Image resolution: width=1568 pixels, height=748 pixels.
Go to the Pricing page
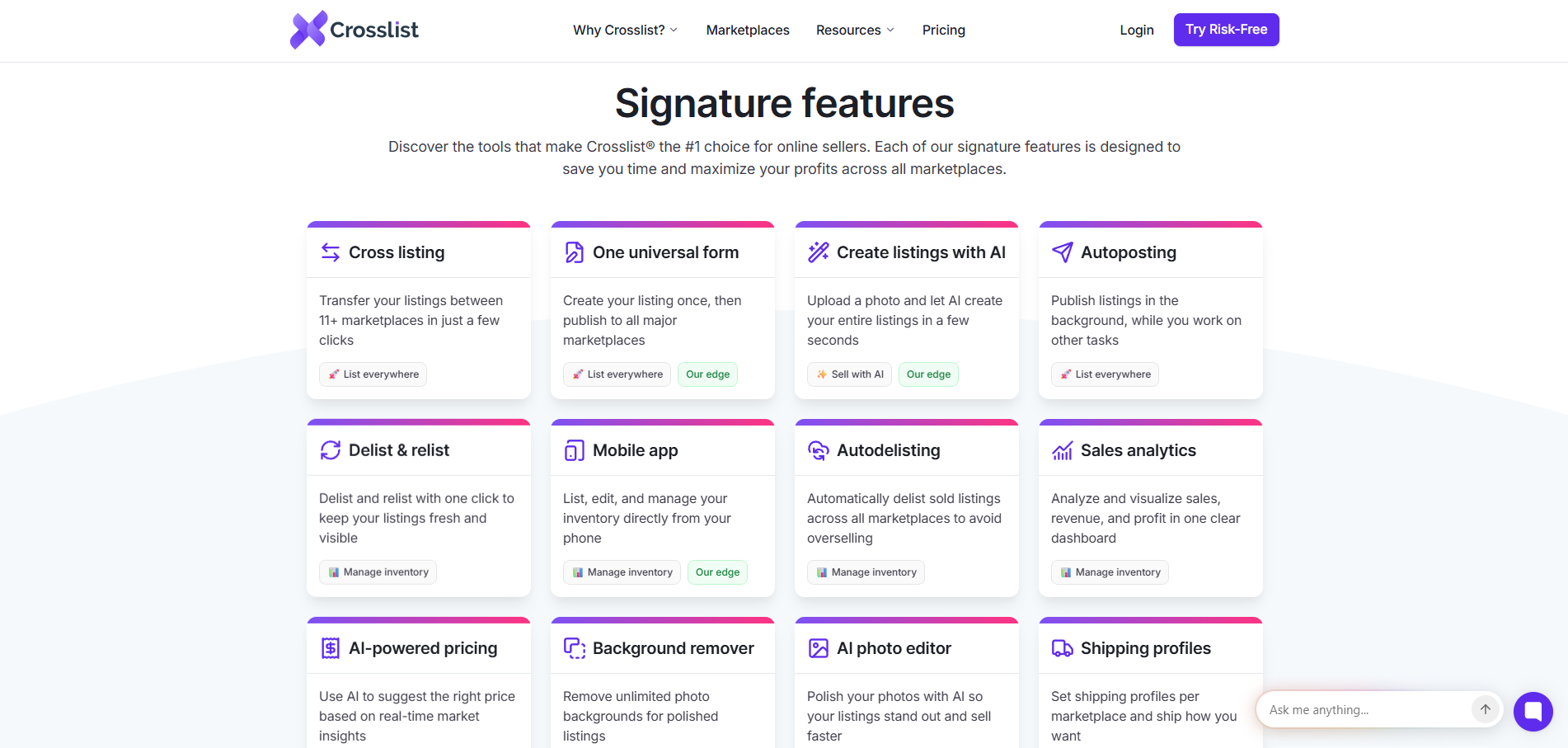point(944,30)
